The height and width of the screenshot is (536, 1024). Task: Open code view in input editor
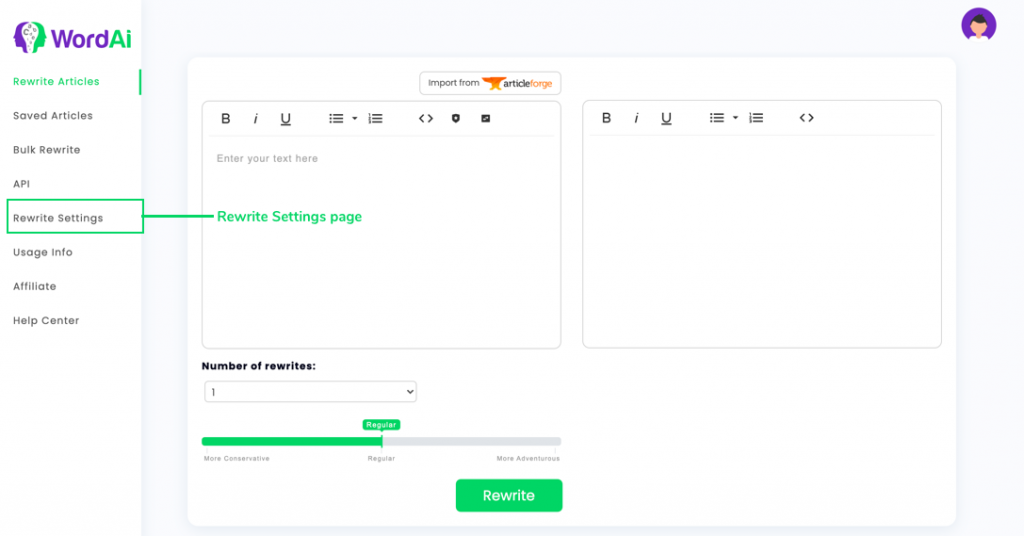[426, 119]
